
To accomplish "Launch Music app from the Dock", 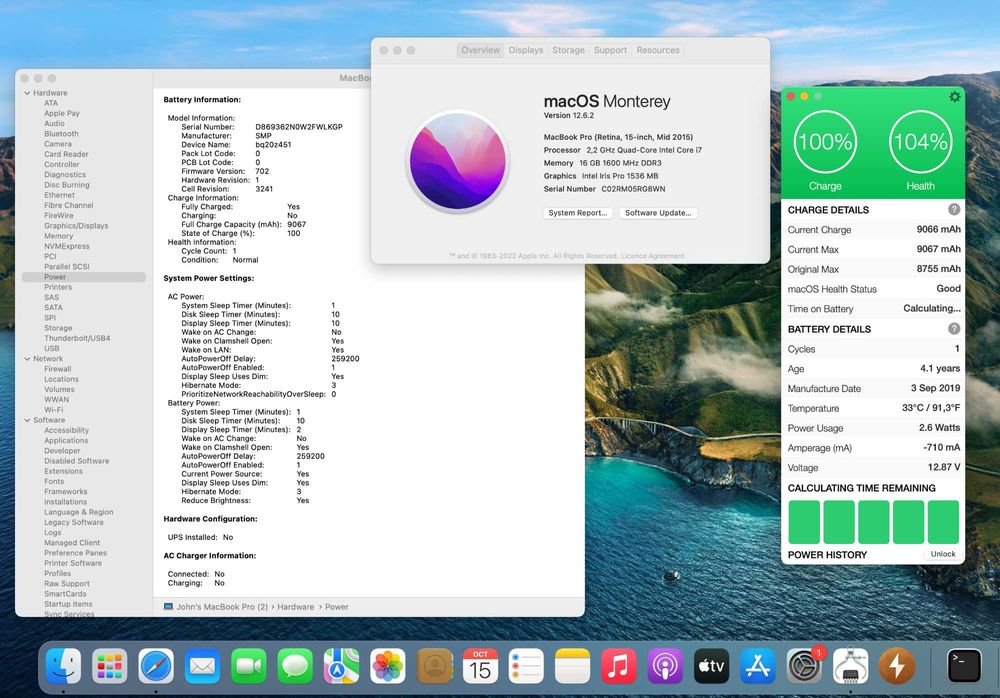I will [x=619, y=666].
